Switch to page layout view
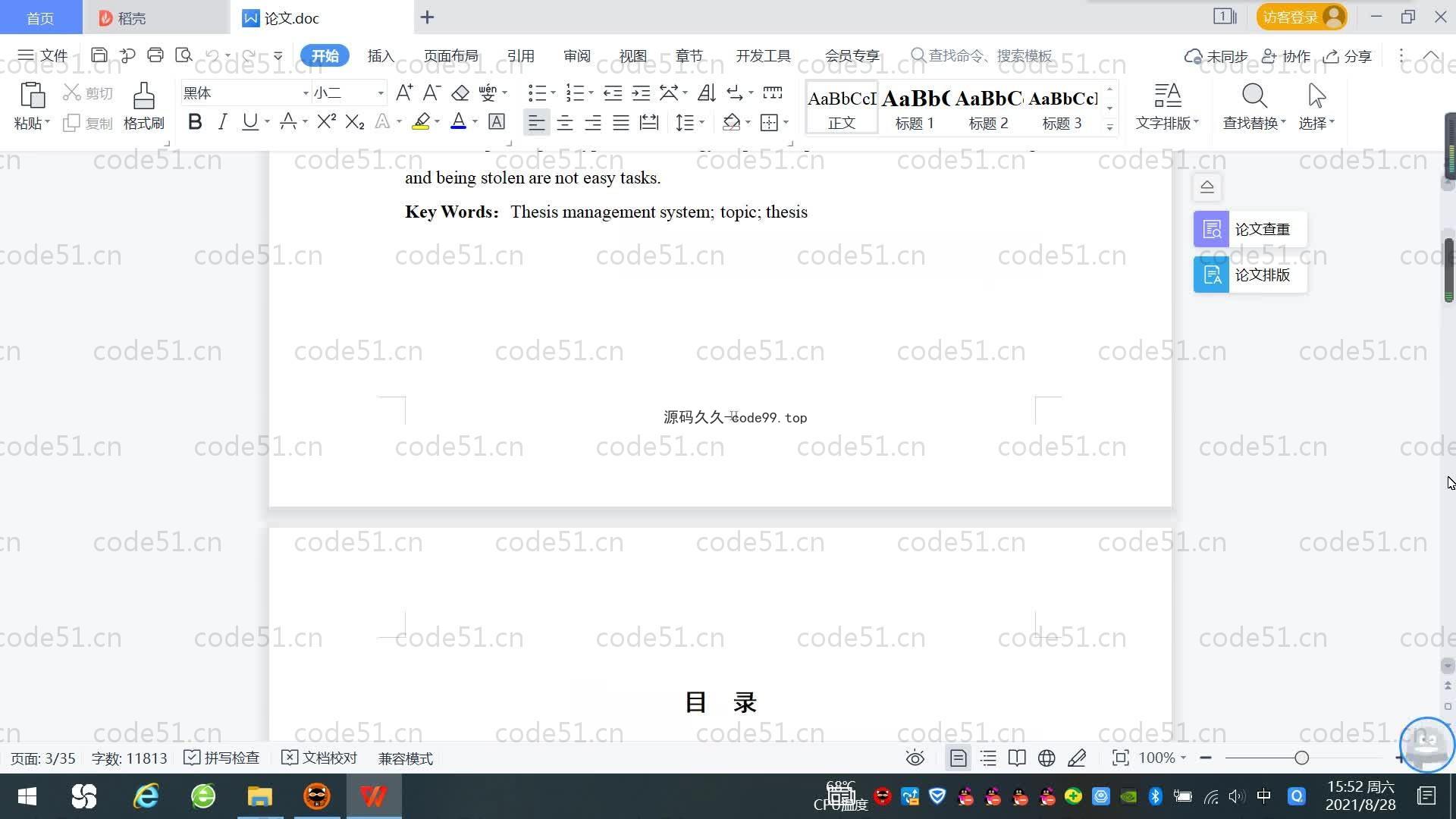 (958, 758)
